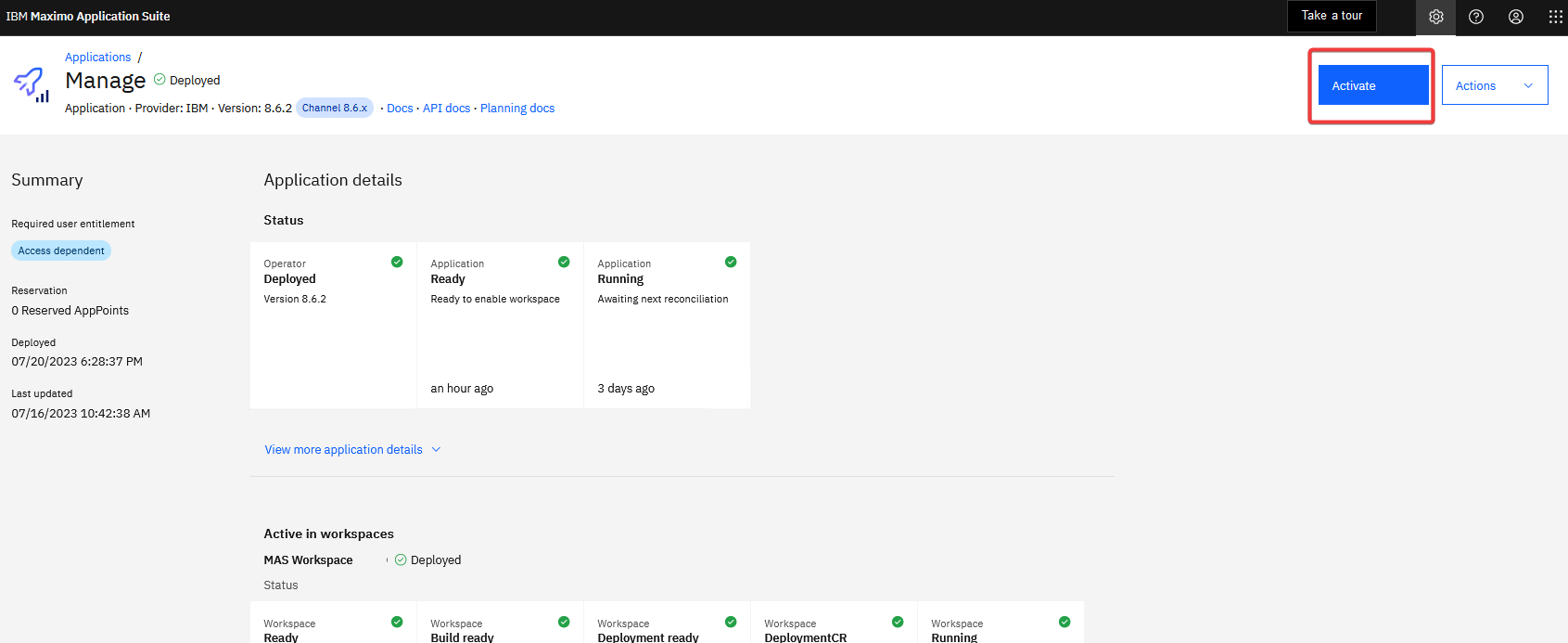Click the 'Version 8.6.2' text in Operator card
1568x643 pixels.
[x=295, y=299]
